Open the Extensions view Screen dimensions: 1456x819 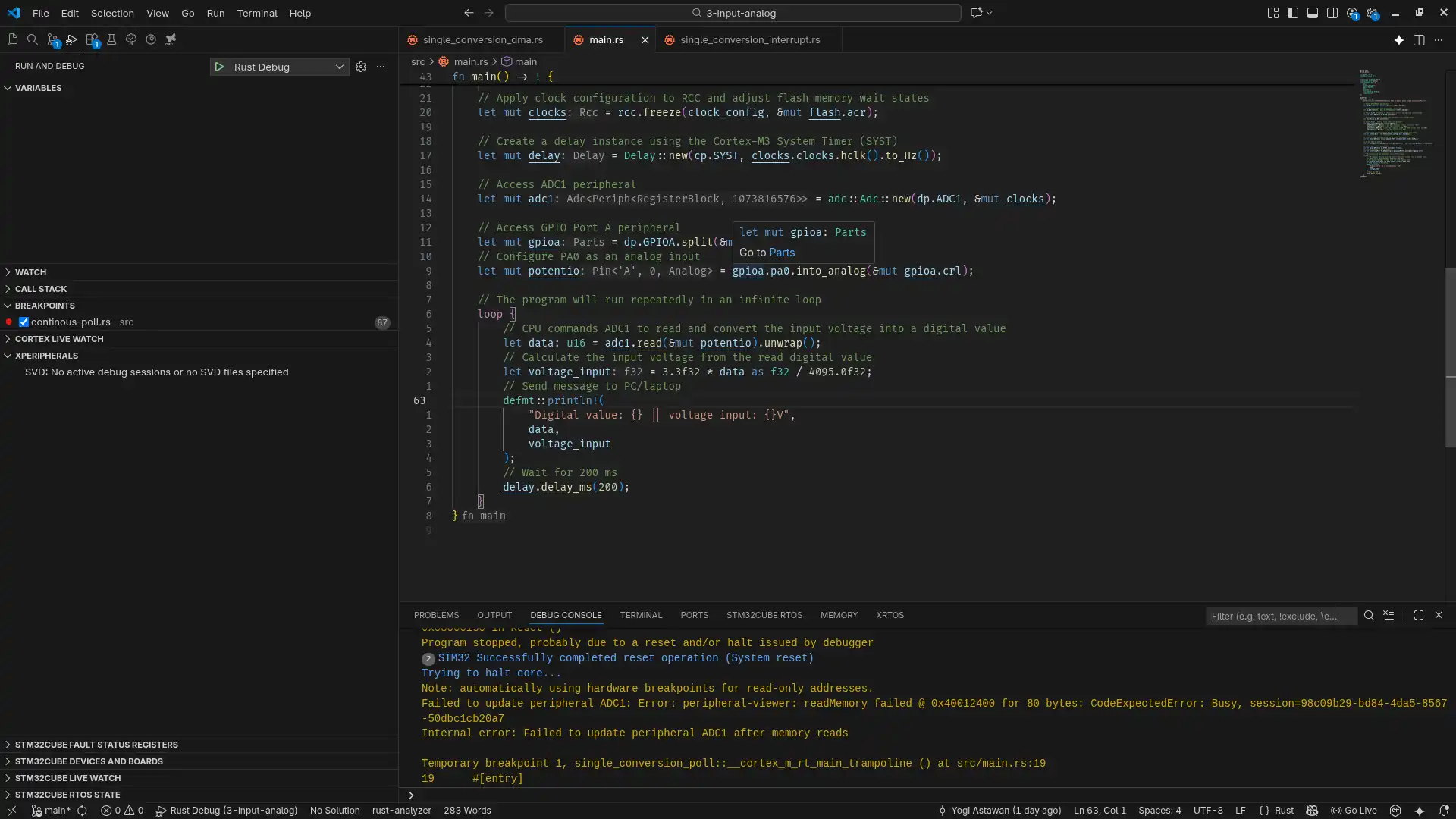[x=92, y=39]
